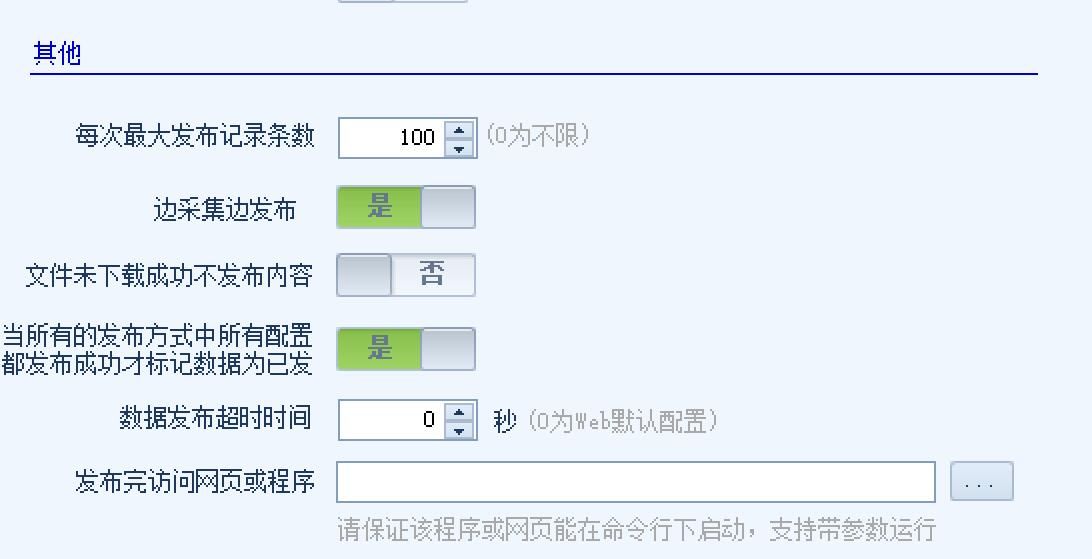This screenshot has width=1092, height=559.
Task: Click the max publish records field showing 100
Action: (x=390, y=138)
